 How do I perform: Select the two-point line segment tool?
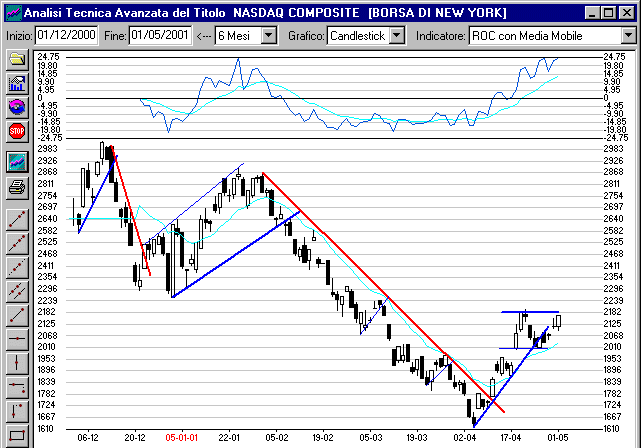pos(17,315)
